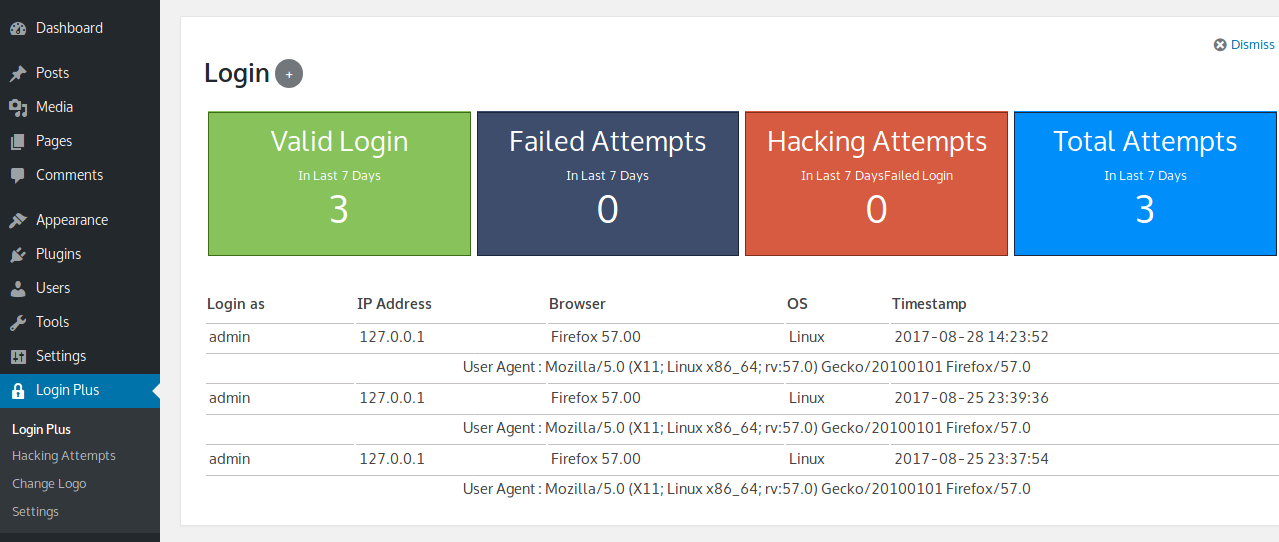This screenshot has height=542, width=1279.
Task: Click the Posts pushpin icon
Action: pyautogui.click(x=18, y=73)
